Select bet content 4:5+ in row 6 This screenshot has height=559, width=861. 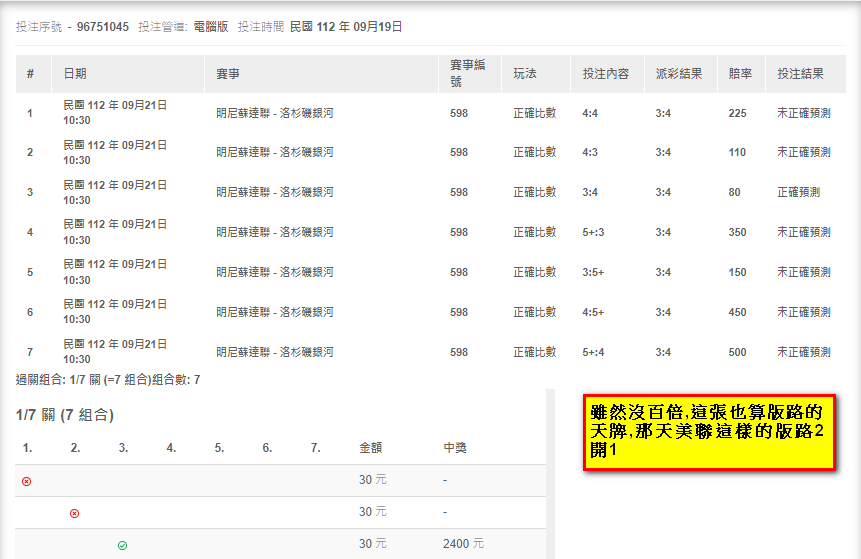593,312
